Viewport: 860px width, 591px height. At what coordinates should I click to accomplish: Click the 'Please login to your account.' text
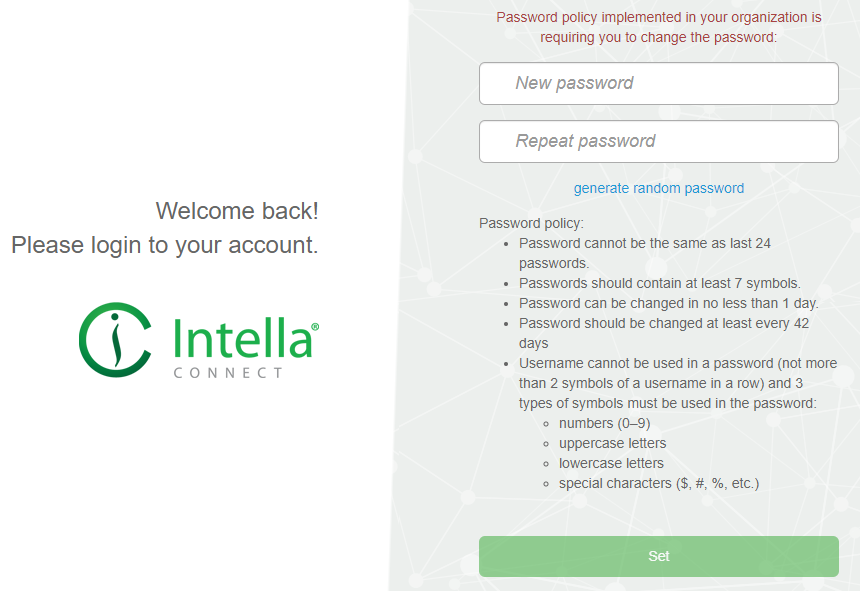[164, 244]
